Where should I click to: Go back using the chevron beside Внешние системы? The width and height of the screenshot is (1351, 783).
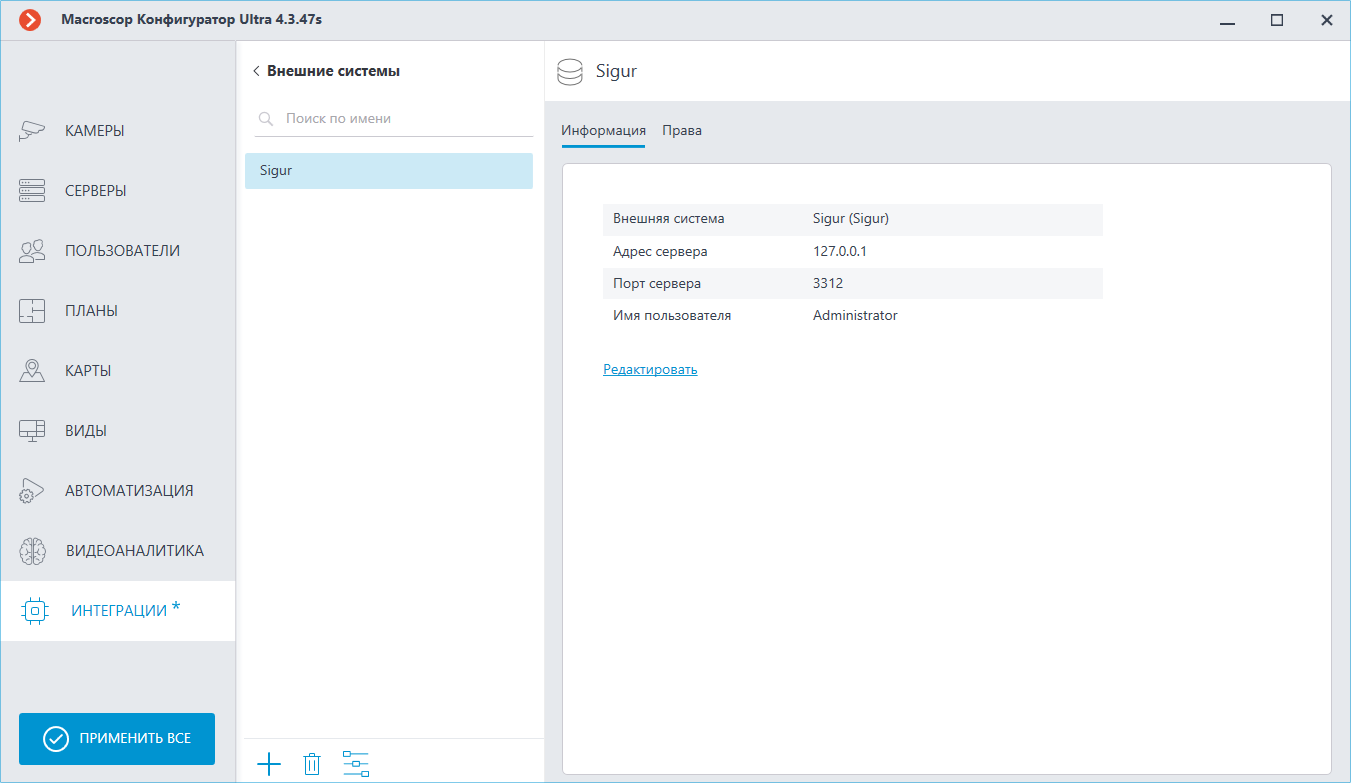pos(256,71)
